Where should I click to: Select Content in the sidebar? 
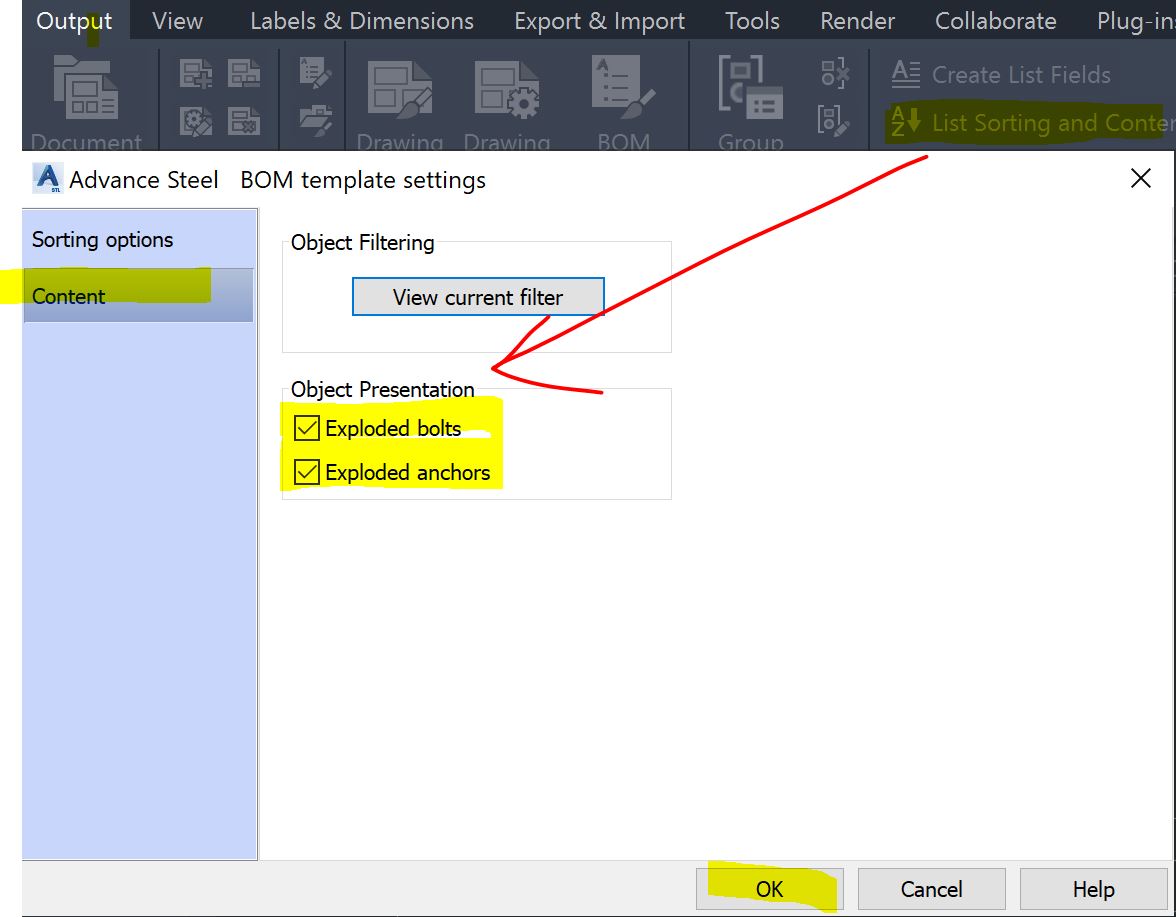[x=138, y=295]
